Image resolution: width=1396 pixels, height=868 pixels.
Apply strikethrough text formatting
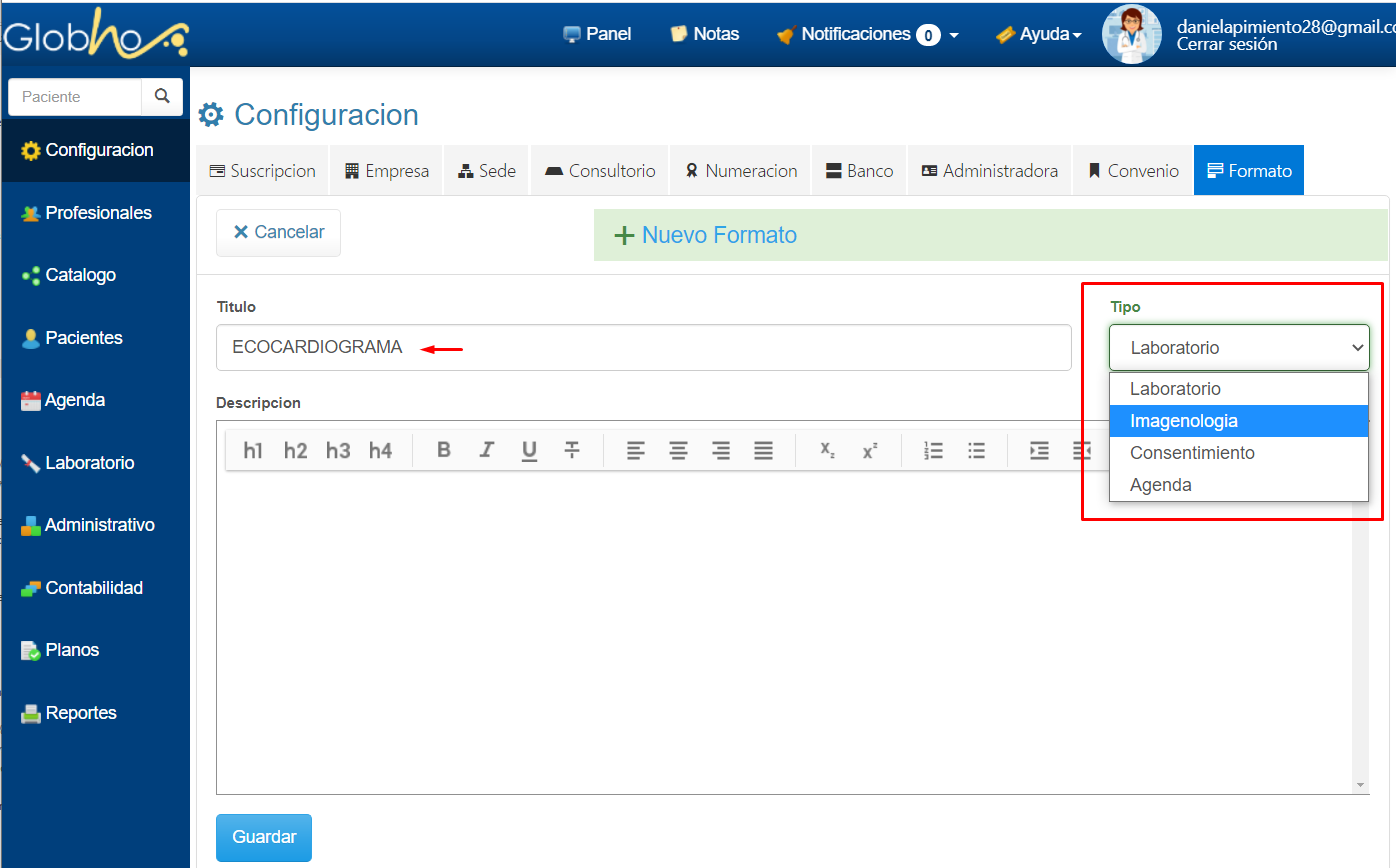click(572, 450)
